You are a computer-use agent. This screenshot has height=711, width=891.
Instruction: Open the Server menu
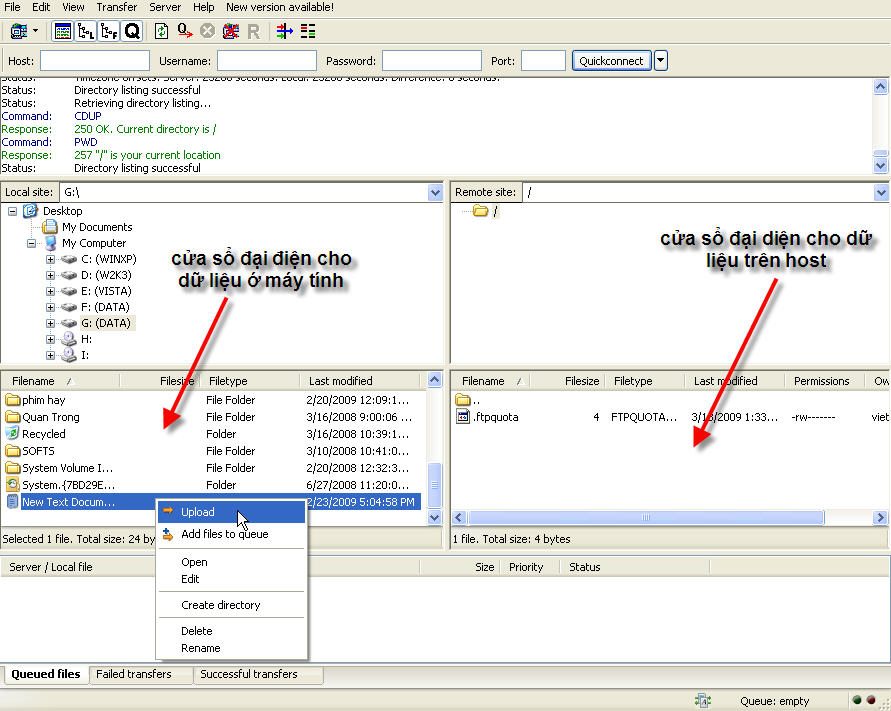[165, 7]
